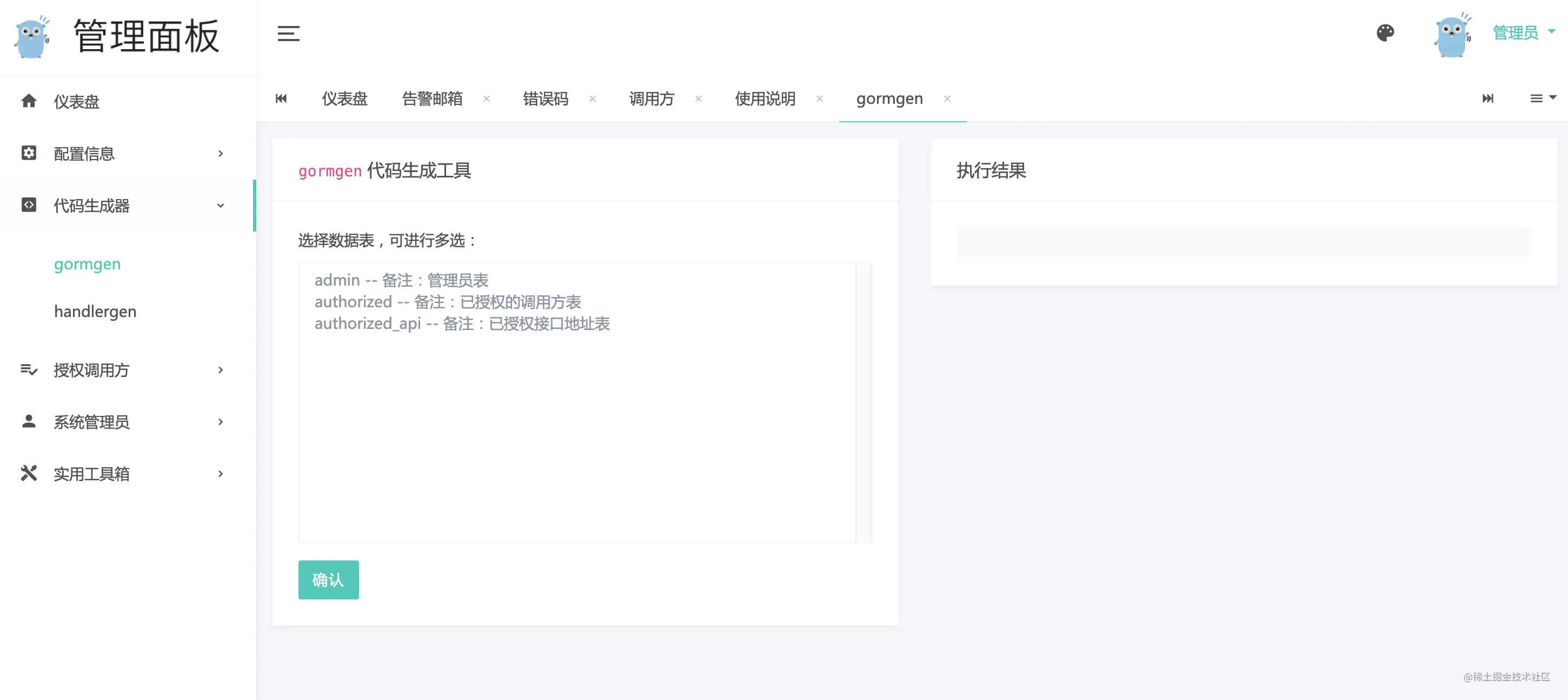Click the 确认 button
The height and width of the screenshot is (700, 1568).
[x=328, y=579]
